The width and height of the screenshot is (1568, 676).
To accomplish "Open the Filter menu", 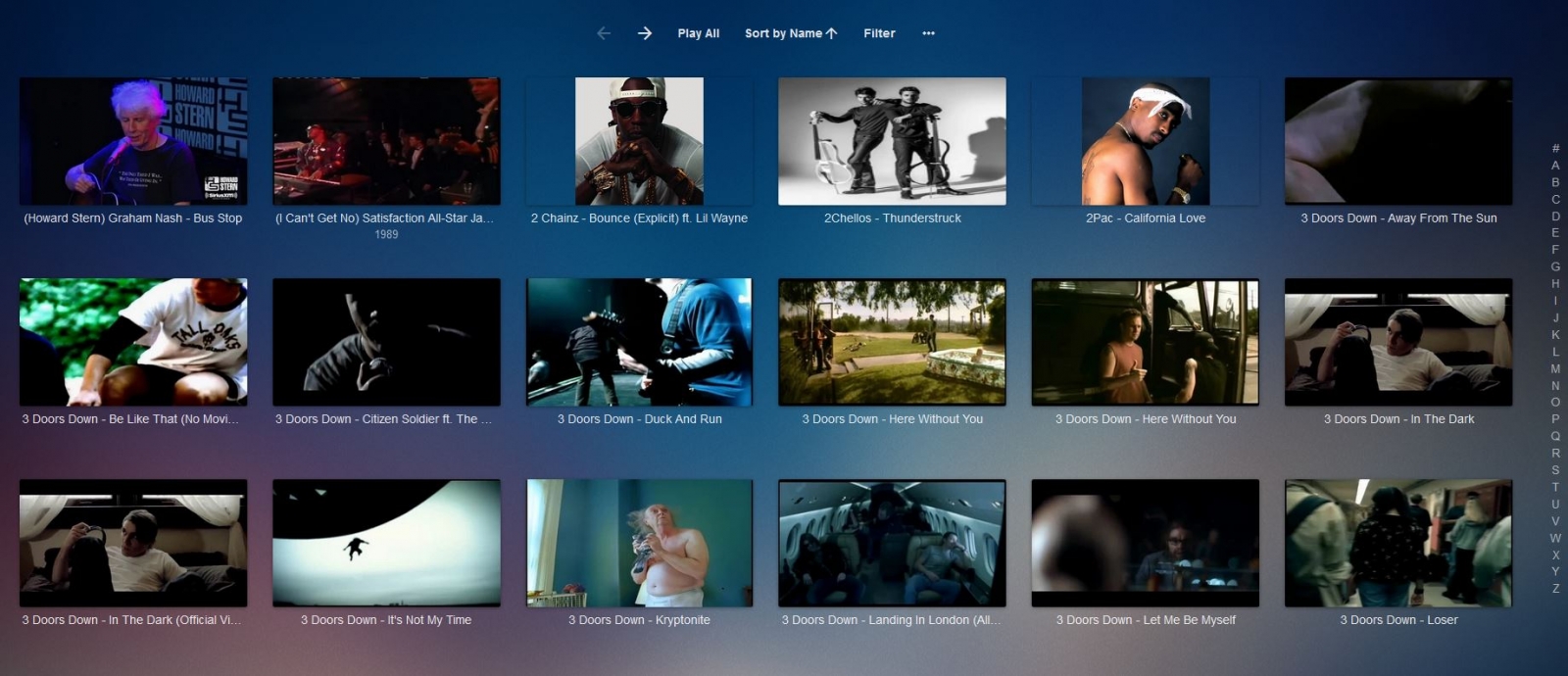I will point(879,33).
